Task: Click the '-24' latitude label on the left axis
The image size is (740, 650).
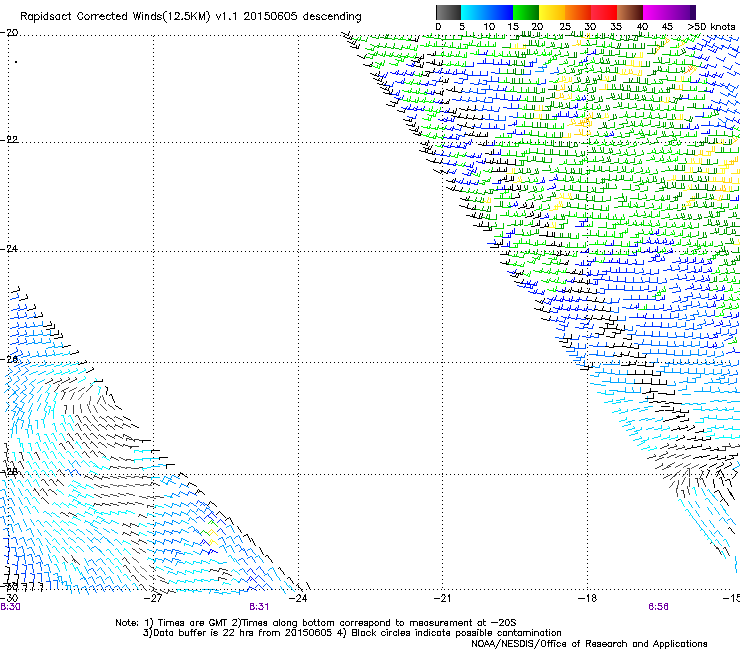Action: coord(9,249)
